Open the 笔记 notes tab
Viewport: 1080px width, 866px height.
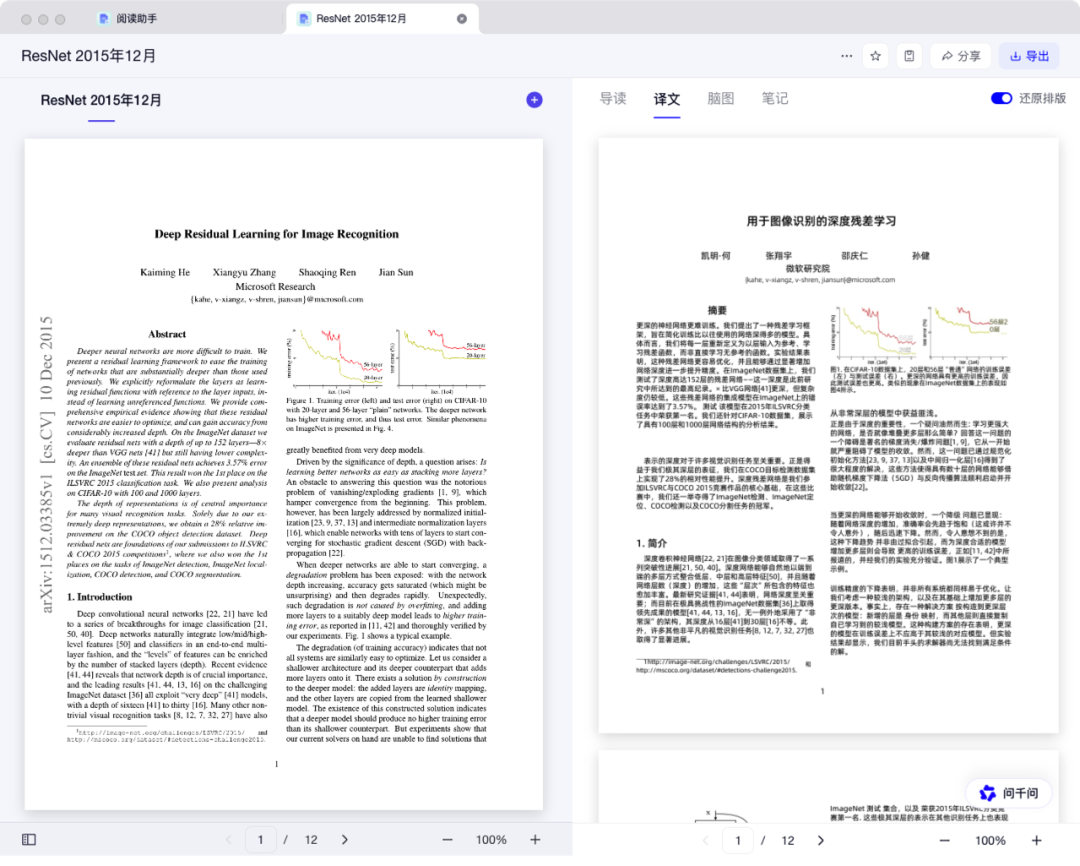coord(775,99)
